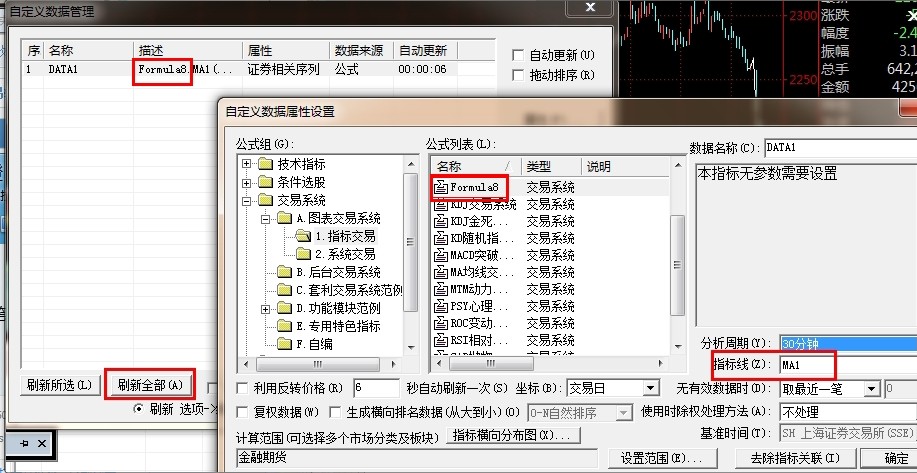The image size is (917, 473).
Task: Open the 0-N自然排序 dropdown
Action: coord(625,413)
